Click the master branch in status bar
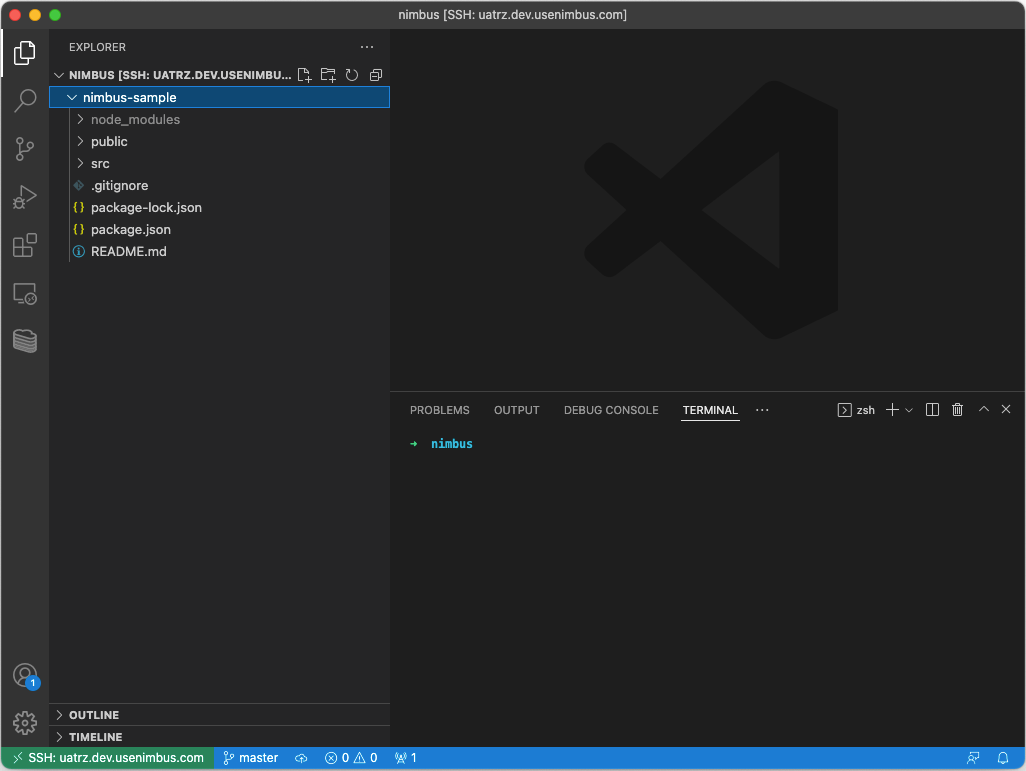This screenshot has width=1026, height=771. tap(251, 758)
